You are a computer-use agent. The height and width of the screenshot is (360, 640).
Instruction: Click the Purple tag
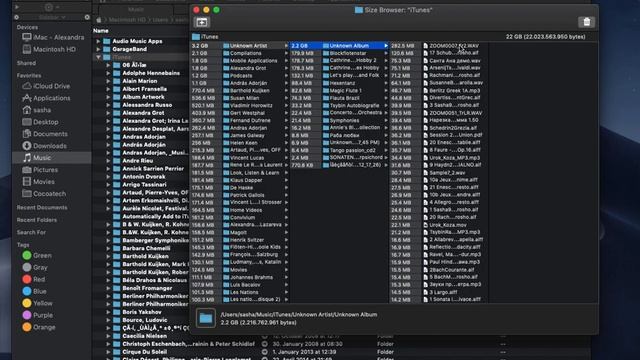tap(38, 316)
